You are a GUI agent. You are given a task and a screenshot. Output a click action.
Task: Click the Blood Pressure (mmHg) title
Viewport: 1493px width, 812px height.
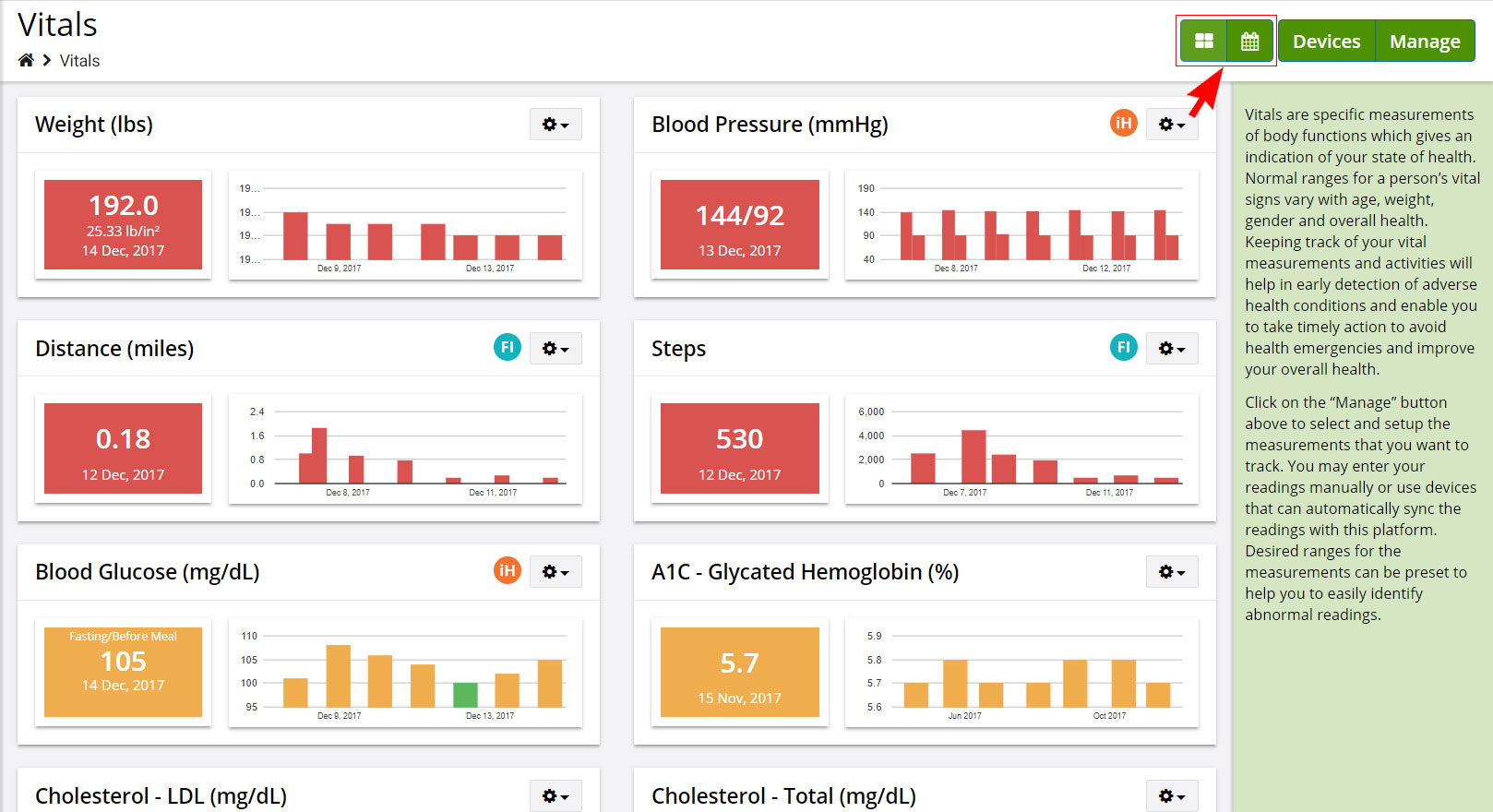(770, 125)
